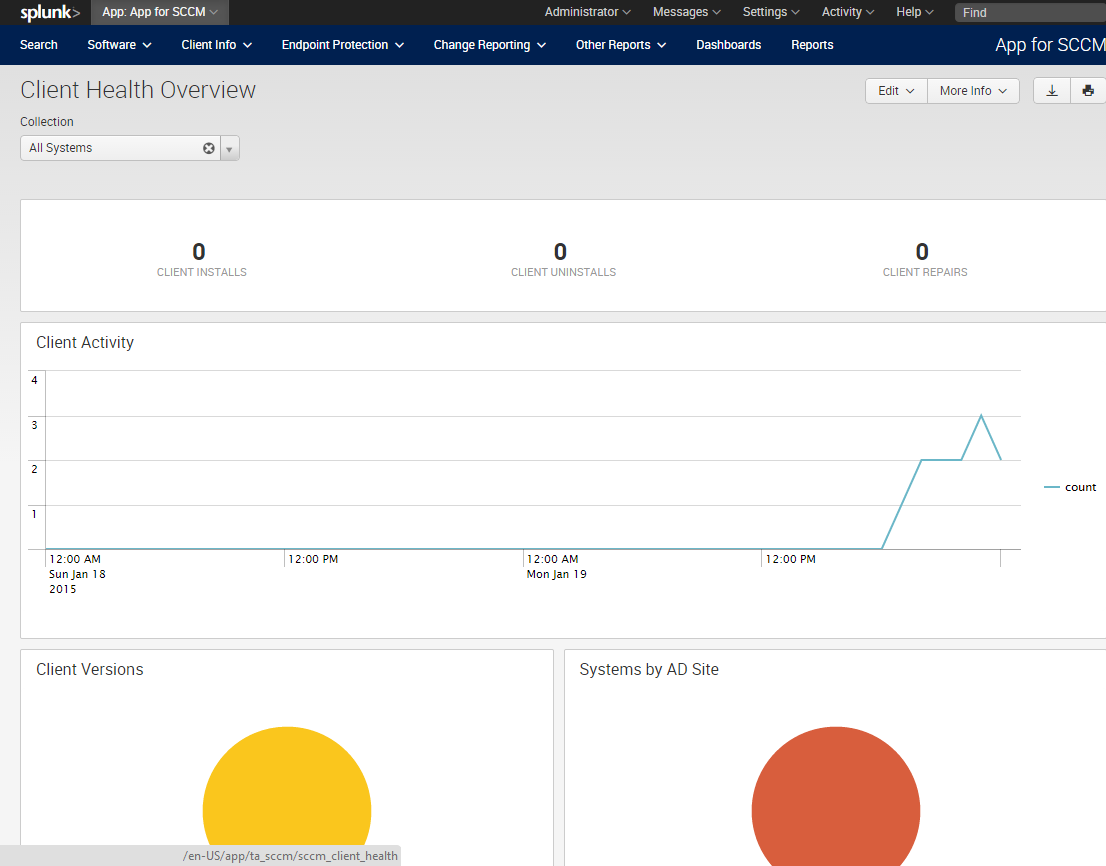Click in the Find search field

(x=1031, y=13)
